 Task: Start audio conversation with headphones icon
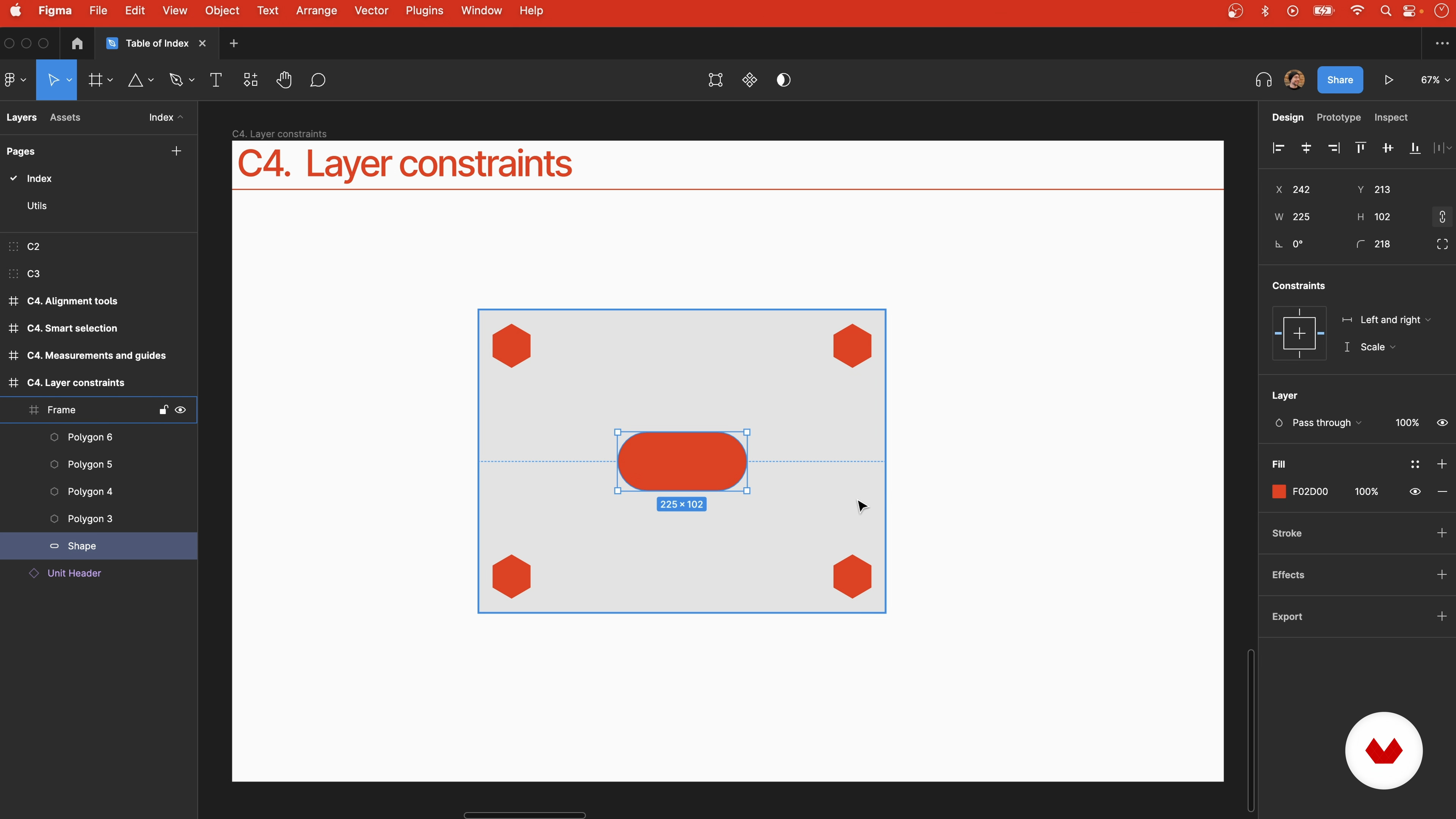1264,80
